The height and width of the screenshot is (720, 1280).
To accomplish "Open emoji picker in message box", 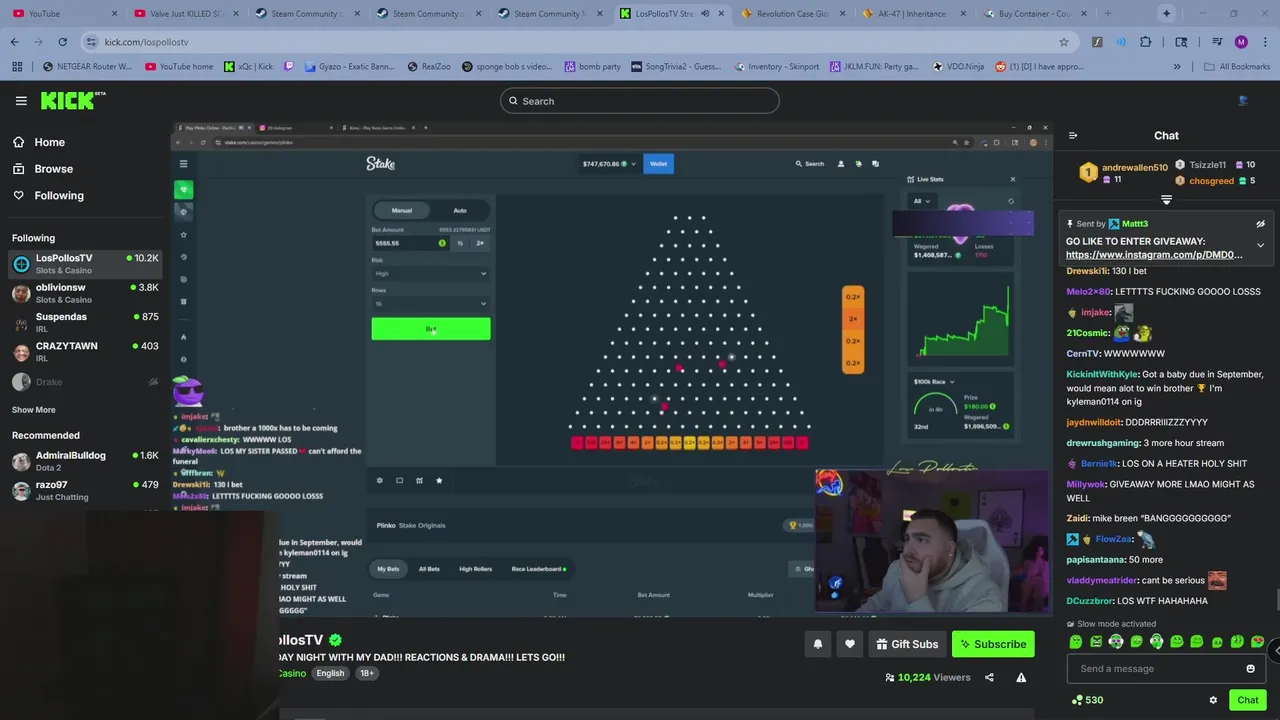I will [x=1250, y=669].
